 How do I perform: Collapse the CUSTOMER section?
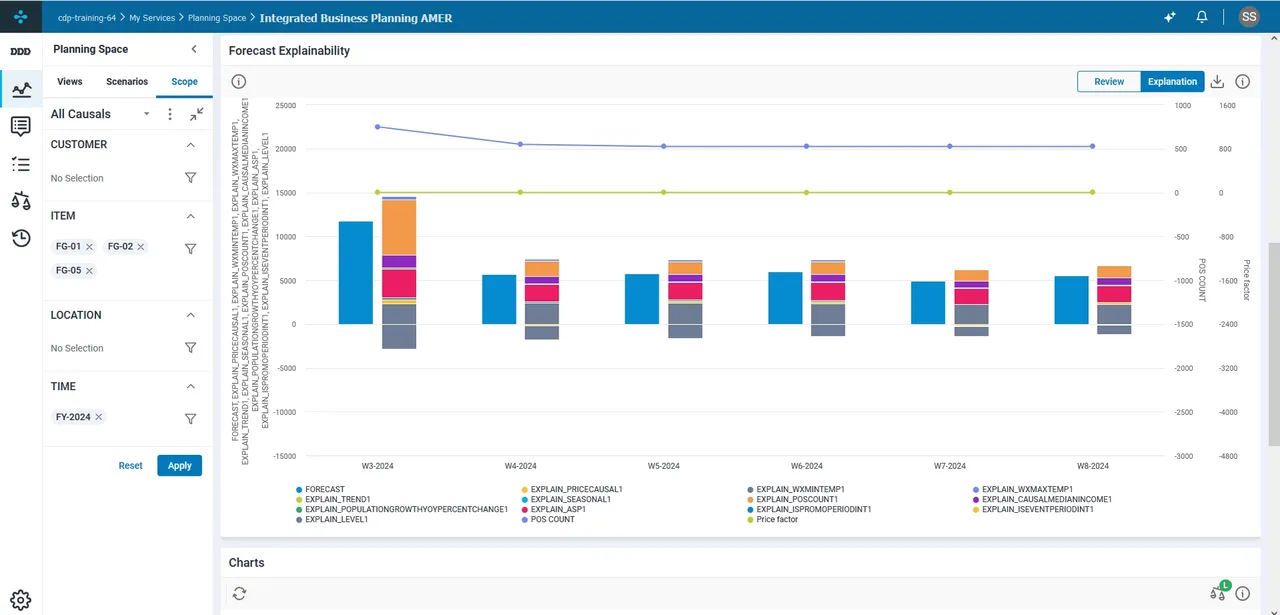point(191,145)
